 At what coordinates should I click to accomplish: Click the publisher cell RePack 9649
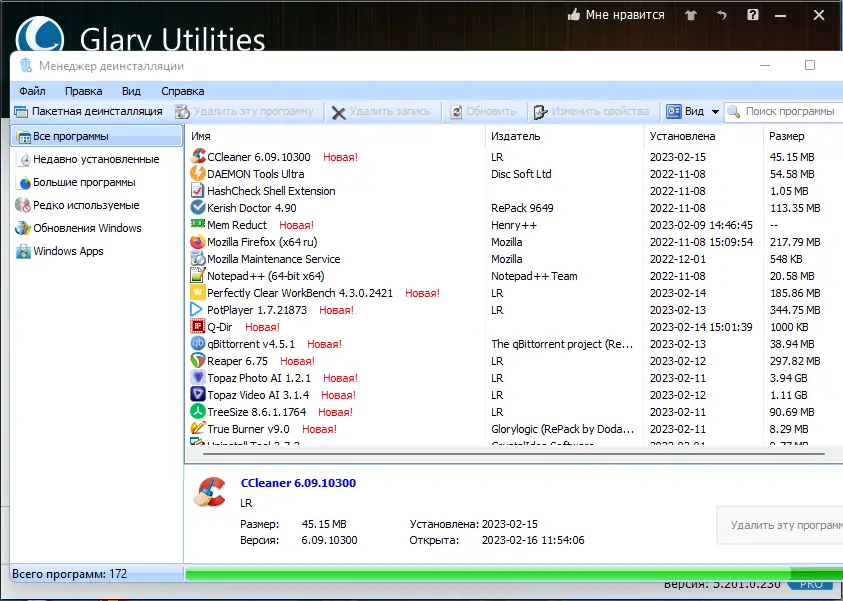click(x=522, y=208)
